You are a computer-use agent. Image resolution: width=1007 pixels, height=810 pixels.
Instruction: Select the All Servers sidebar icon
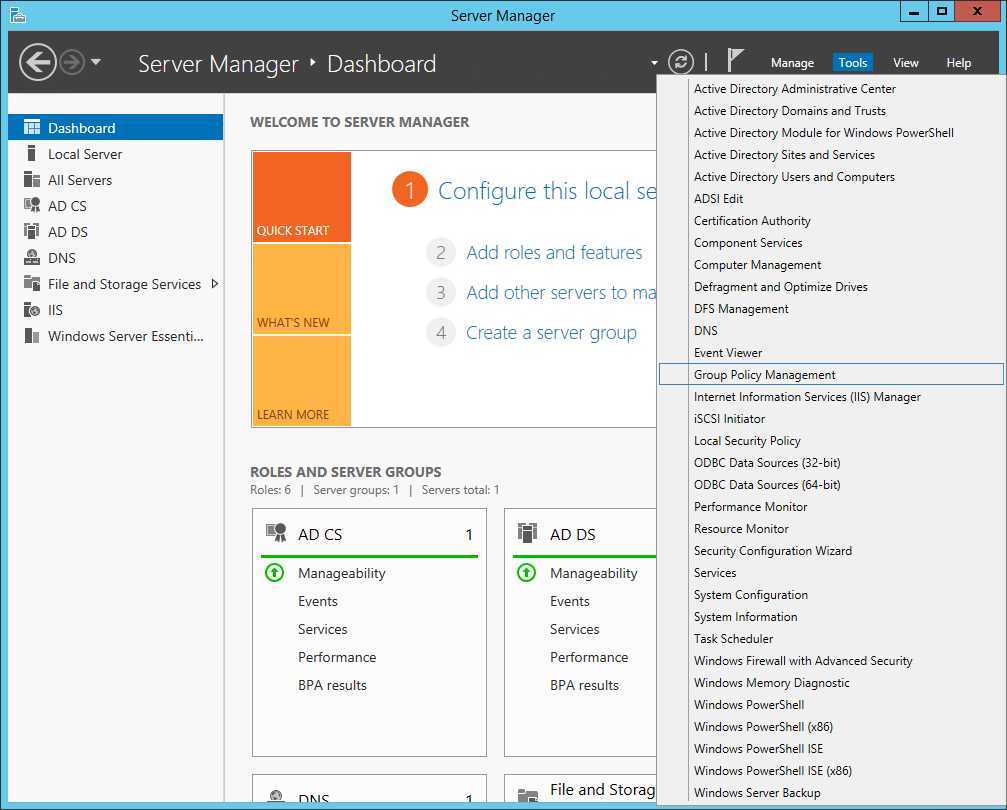click(31, 179)
